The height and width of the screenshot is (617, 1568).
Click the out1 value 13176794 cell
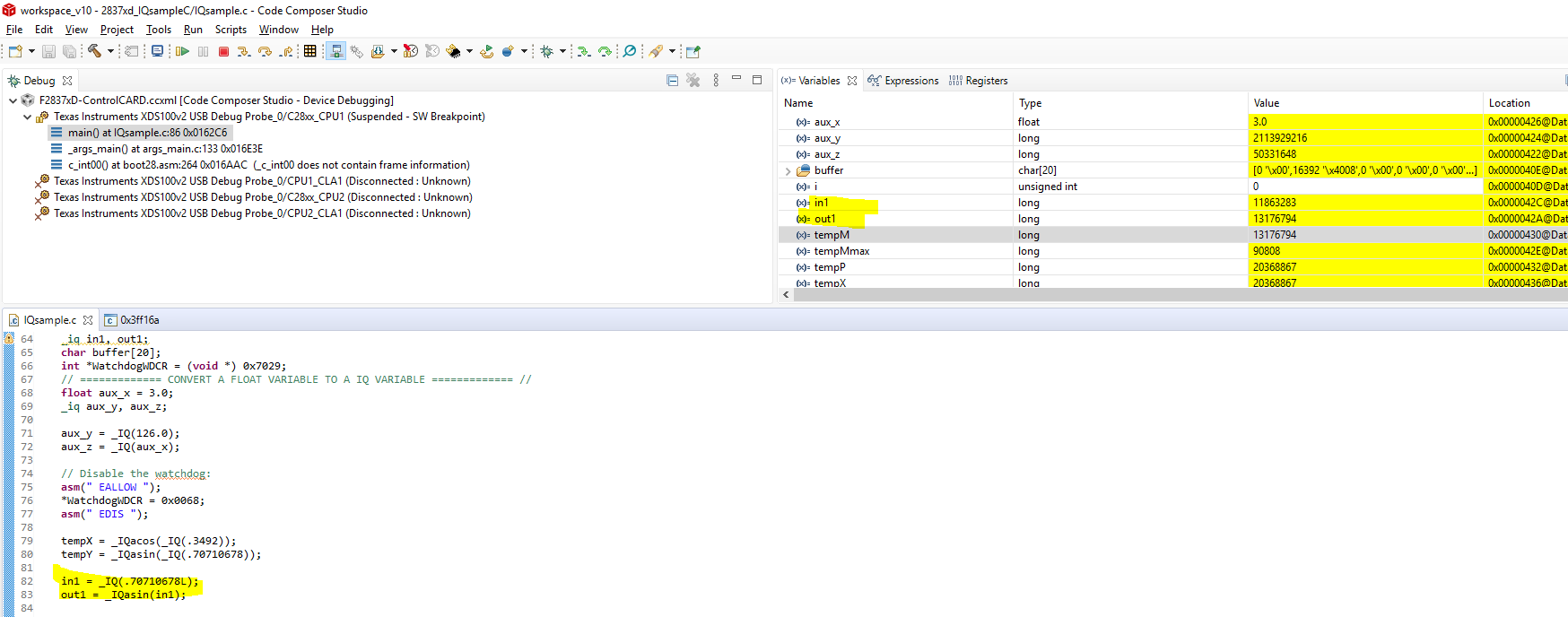click(1364, 219)
